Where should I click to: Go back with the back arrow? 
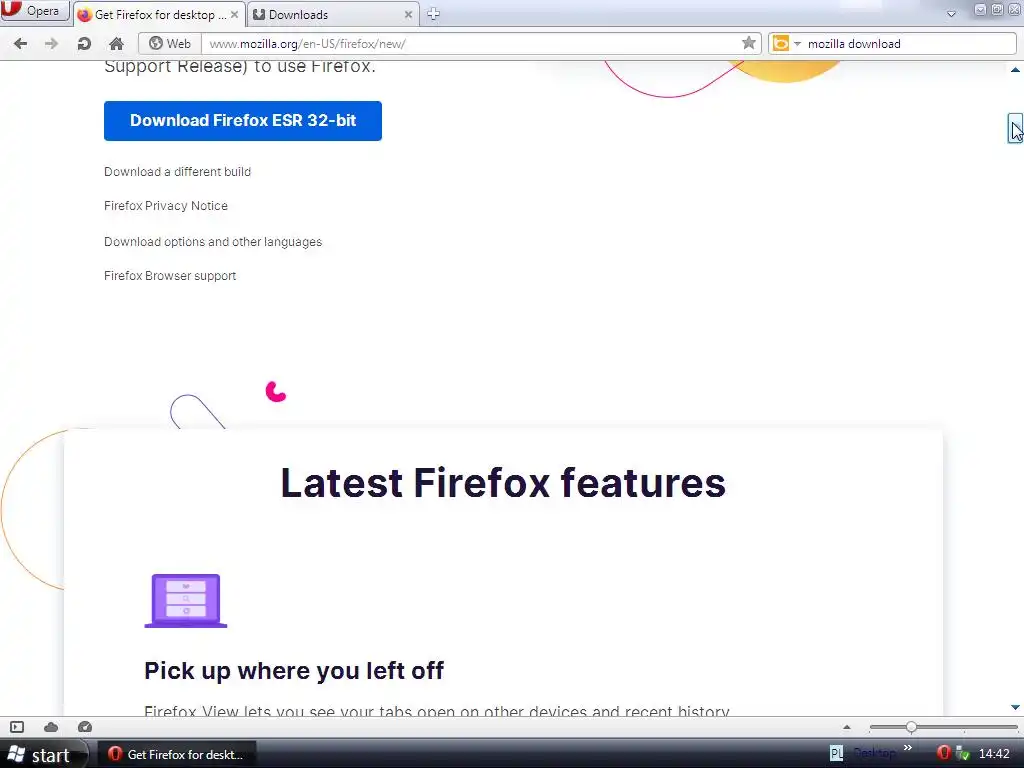tap(20, 44)
